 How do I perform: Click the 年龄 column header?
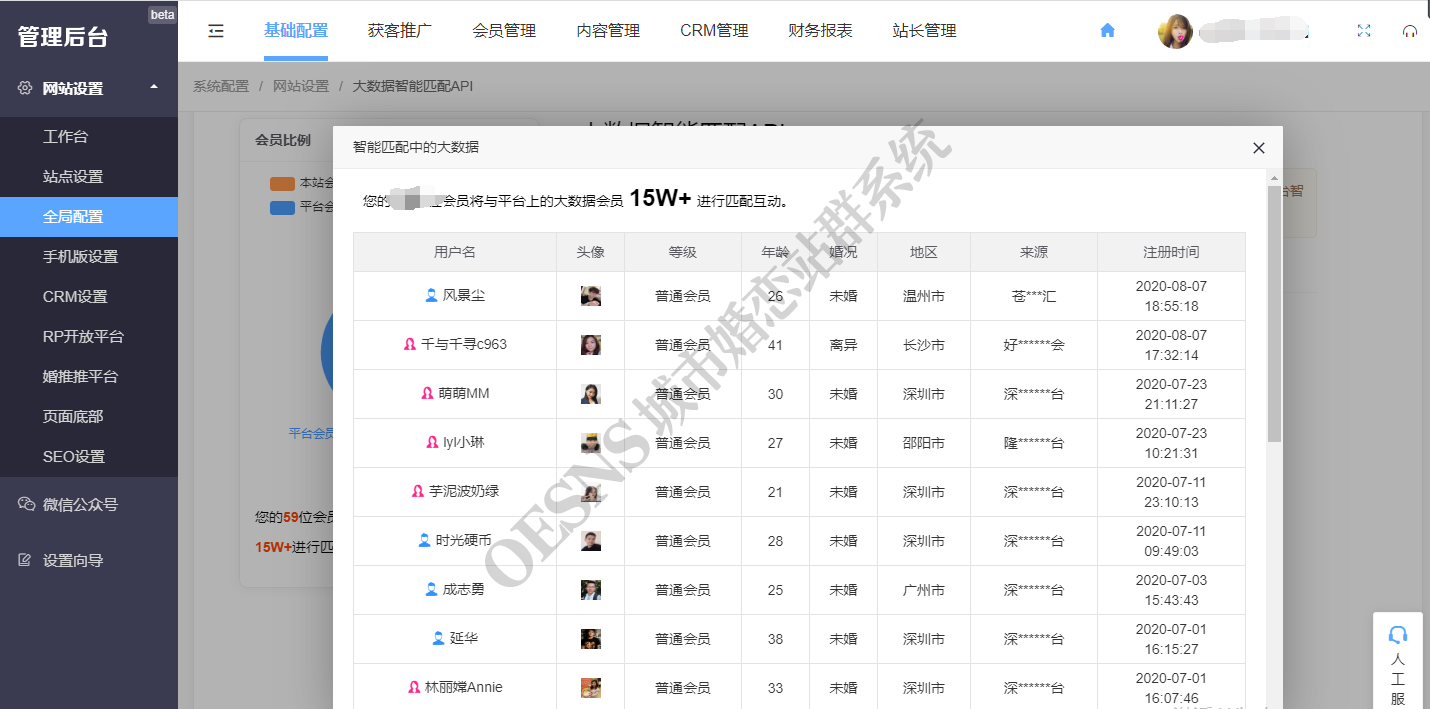coord(775,252)
